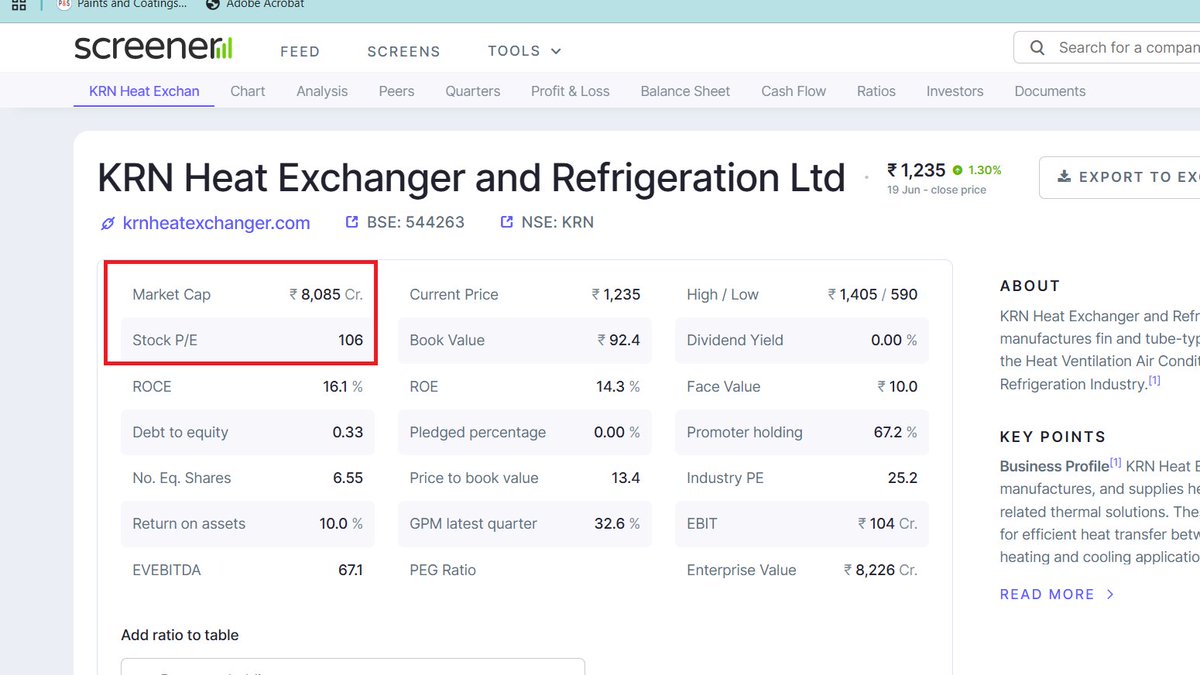Viewport: 1200px width, 675px height.
Task: Click the PEG Ratio row
Action: tap(525, 570)
